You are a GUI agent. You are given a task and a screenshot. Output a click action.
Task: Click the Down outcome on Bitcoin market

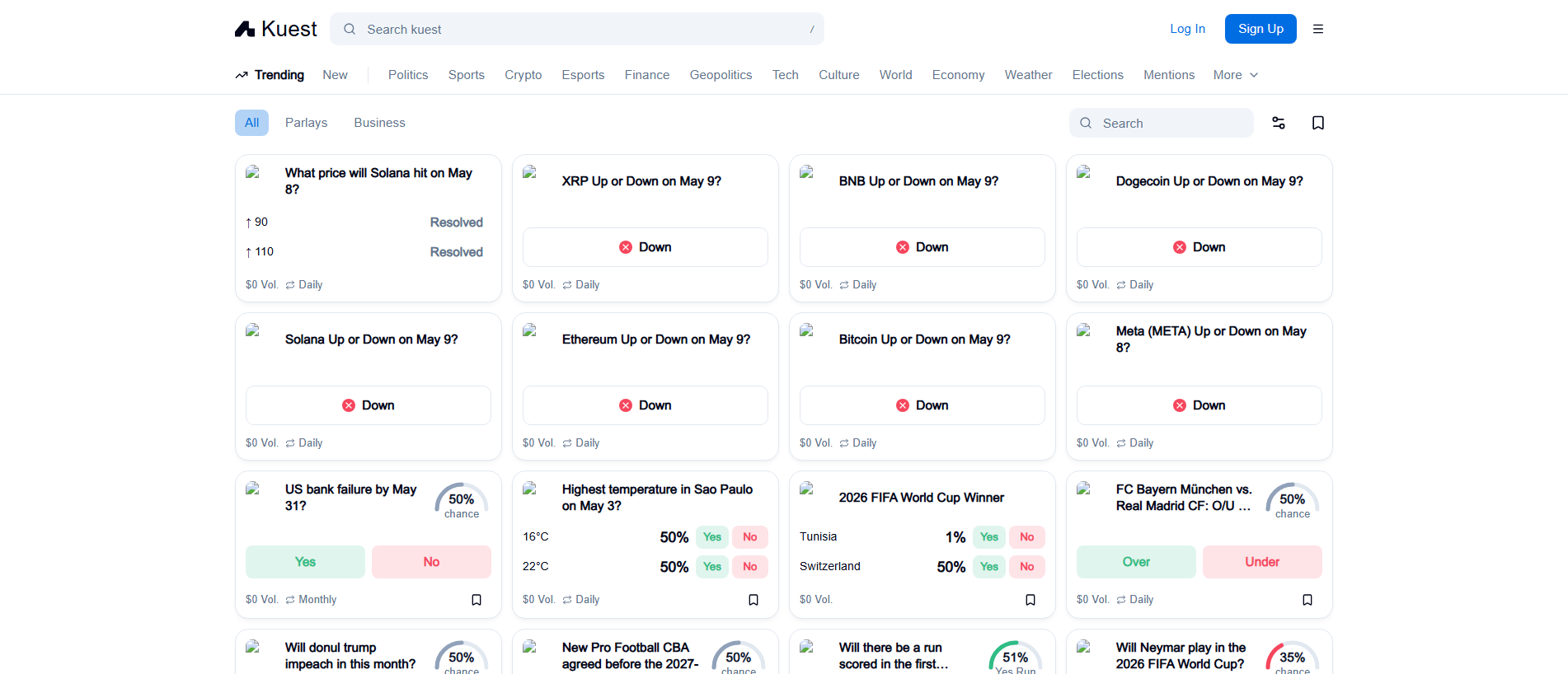click(x=922, y=405)
